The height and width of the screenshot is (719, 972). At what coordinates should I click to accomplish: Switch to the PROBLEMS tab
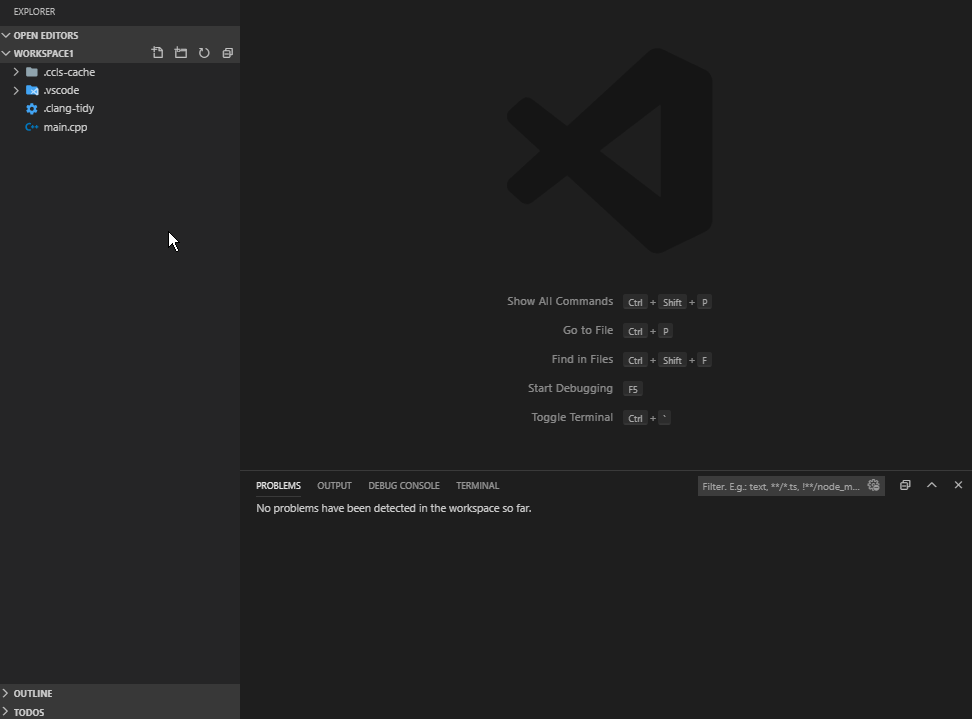278,485
